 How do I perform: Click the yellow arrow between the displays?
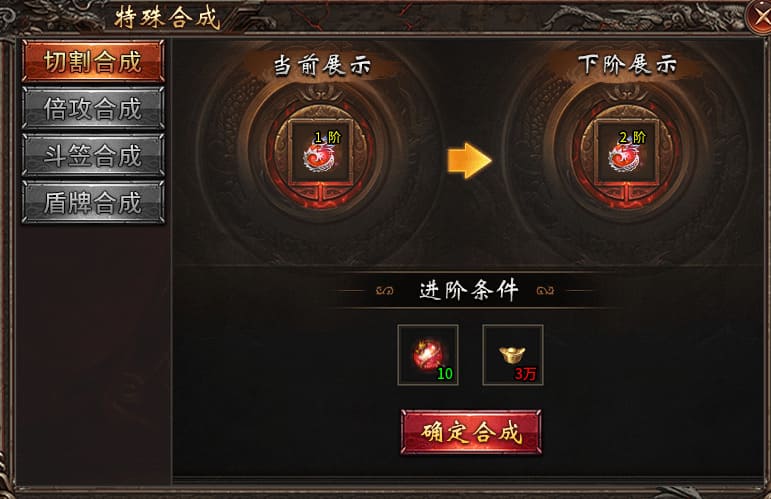[x=469, y=160]
